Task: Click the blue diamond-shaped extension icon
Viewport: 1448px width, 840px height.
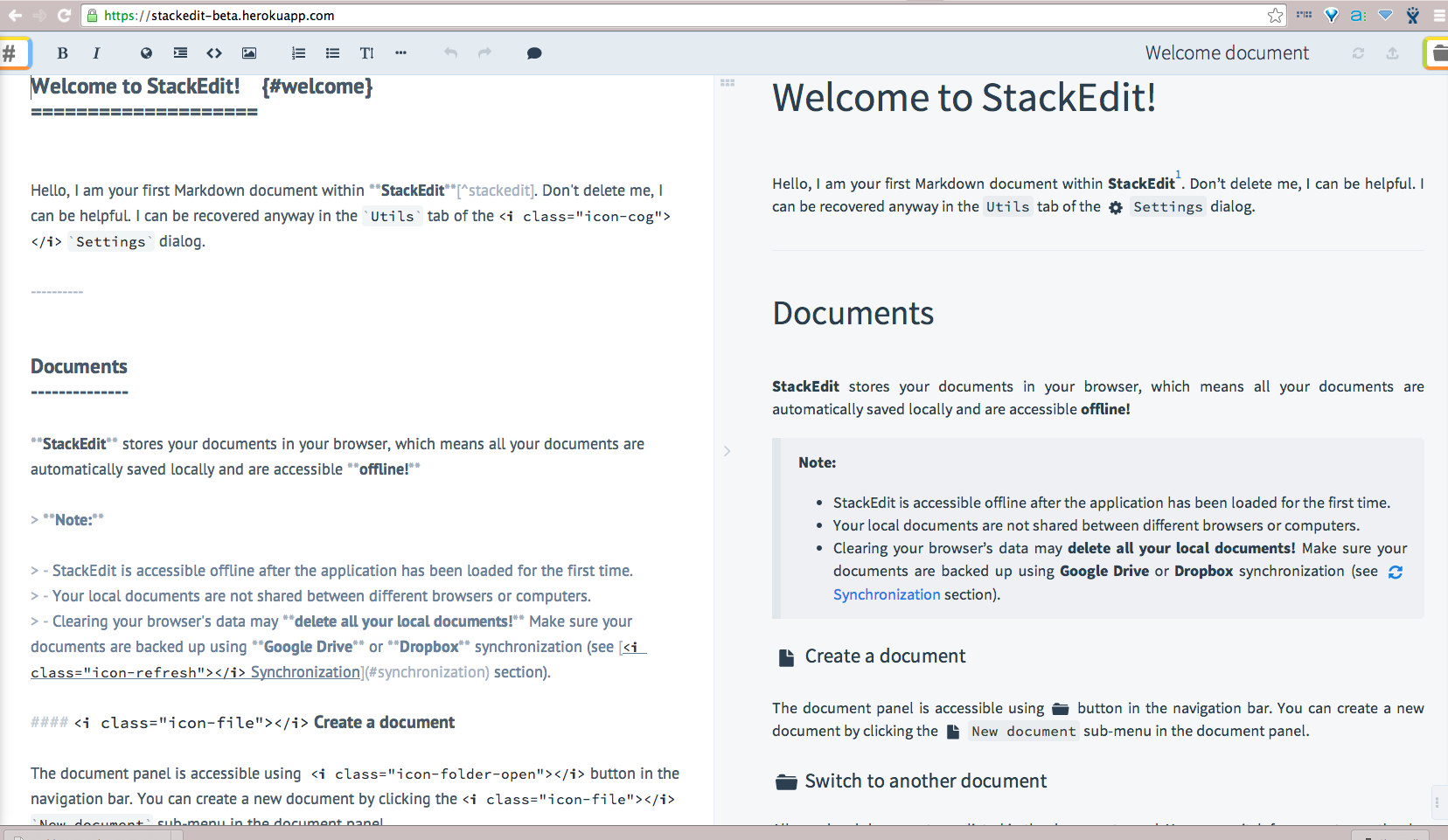Action: [1331, 15]
